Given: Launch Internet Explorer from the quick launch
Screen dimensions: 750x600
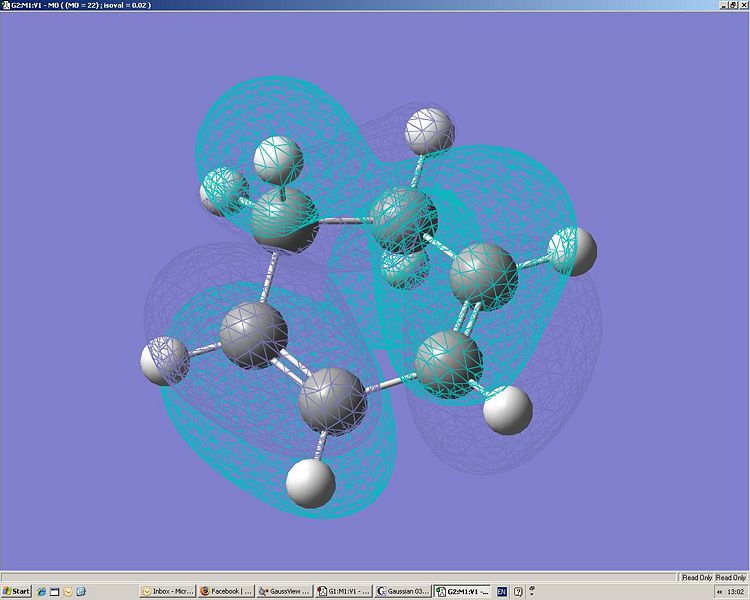Looking at the screenshot, I should pyautogui.click(x=42, y=591).
